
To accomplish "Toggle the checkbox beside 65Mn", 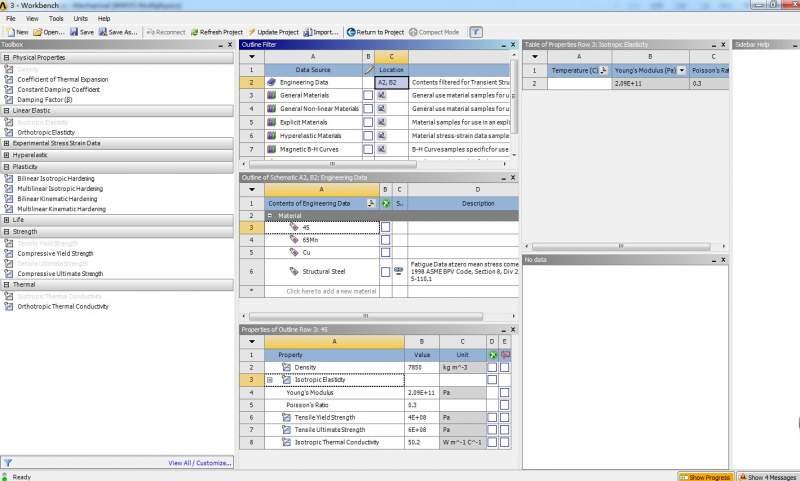I will point(386,240).
